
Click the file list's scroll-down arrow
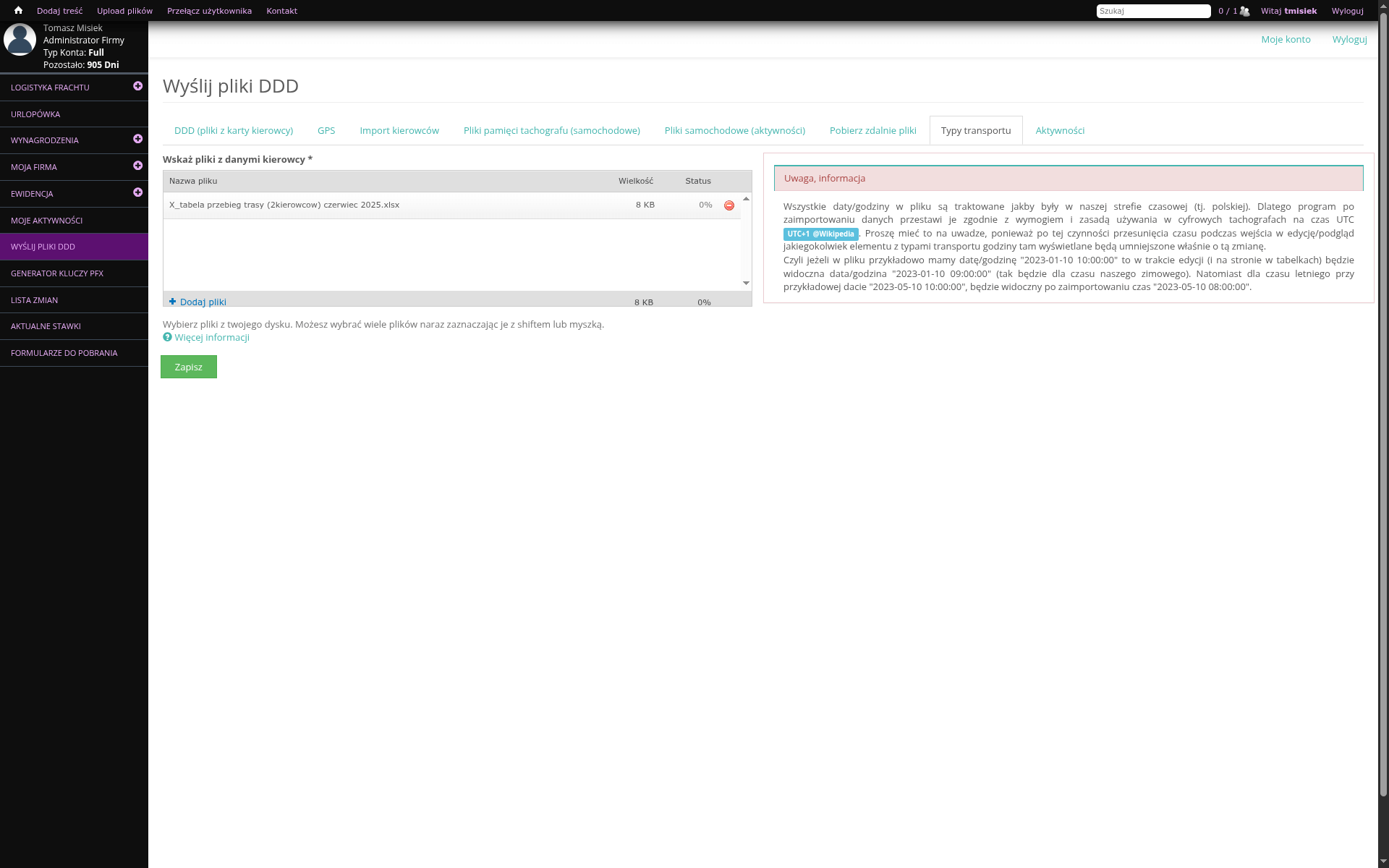[746, 283]
